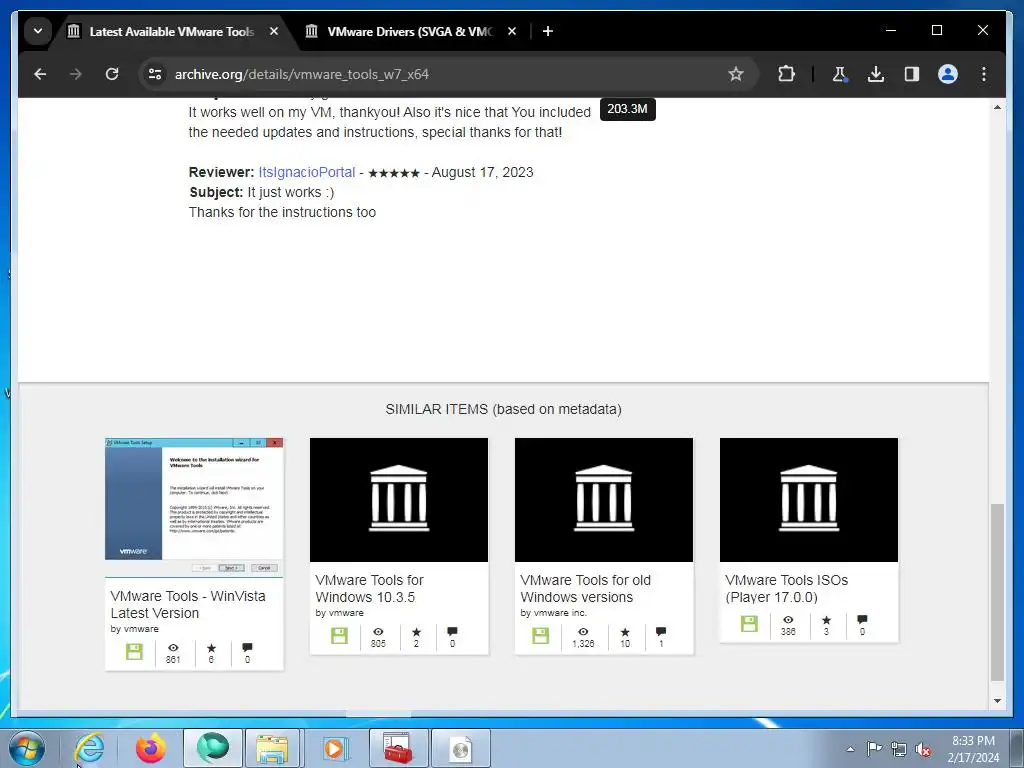Click favorites star on Windows 10.3.5 card
Screen dimensions: 1024x768
416,632
